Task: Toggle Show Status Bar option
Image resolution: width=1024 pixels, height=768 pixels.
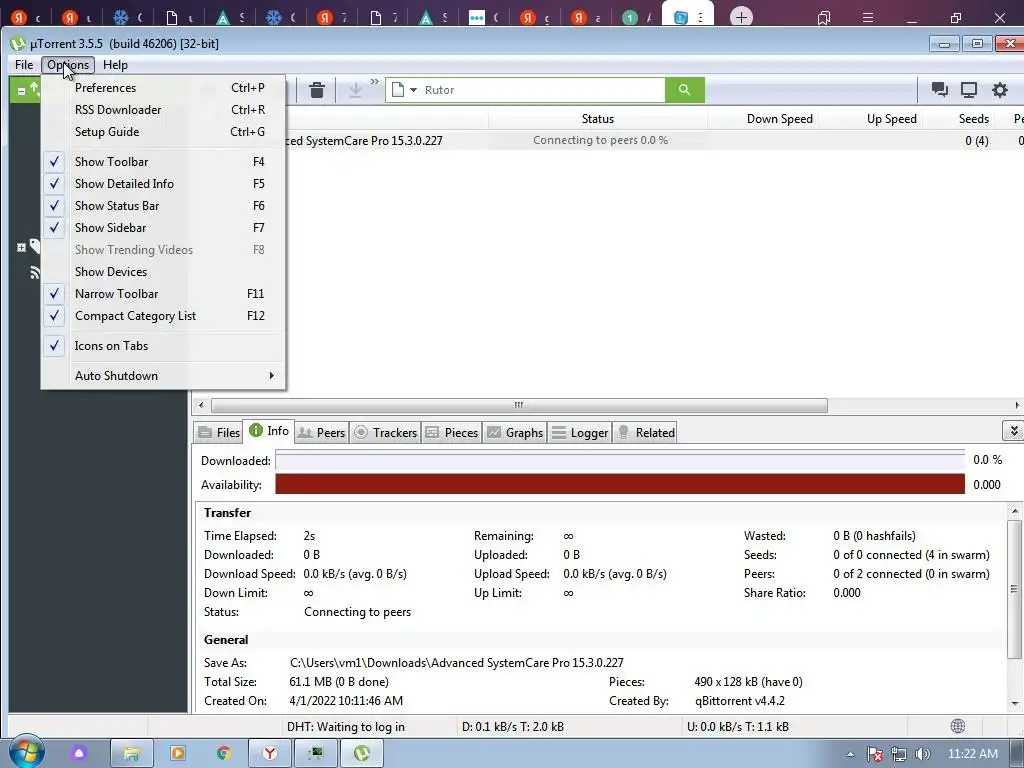Action: point(163,206)
